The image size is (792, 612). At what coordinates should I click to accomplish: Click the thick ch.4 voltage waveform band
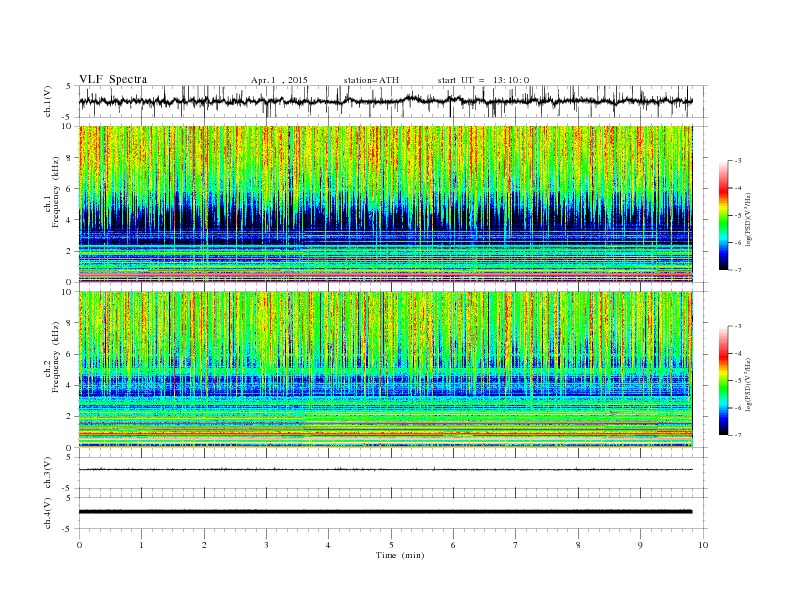pyautogui.click(x=386, y=512)
